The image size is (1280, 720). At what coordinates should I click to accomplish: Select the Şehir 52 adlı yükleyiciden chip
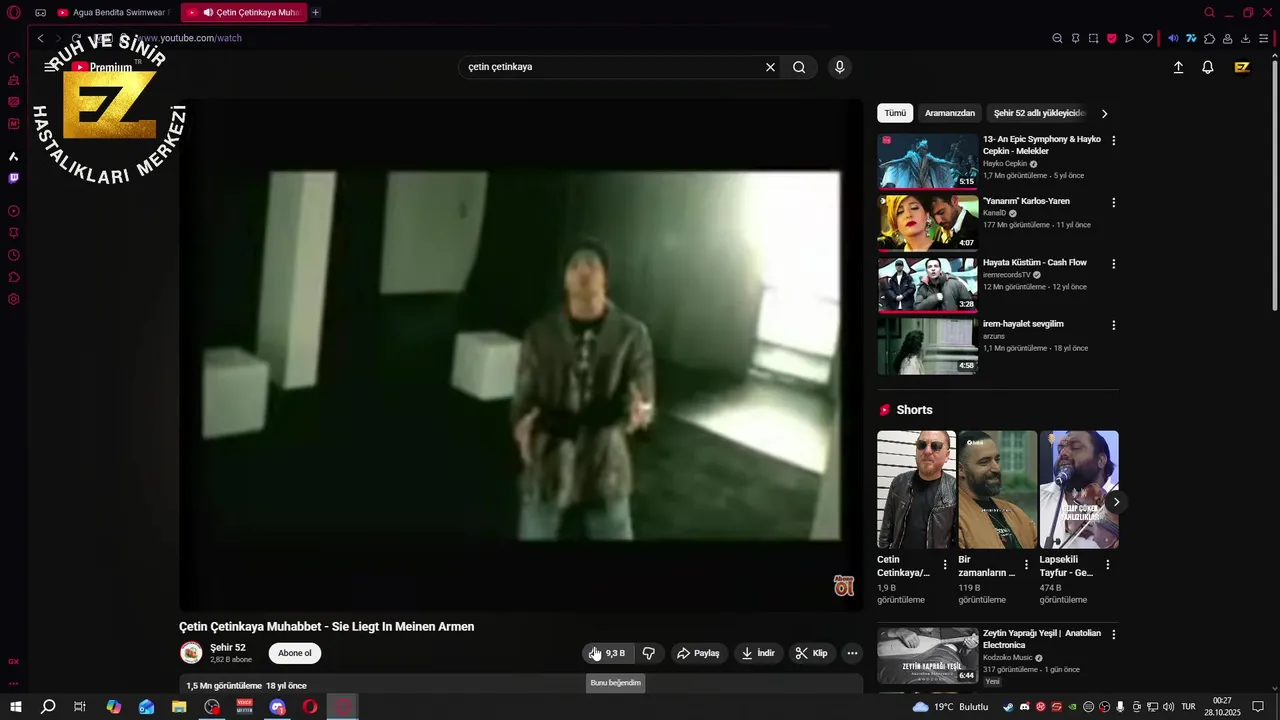pyautogui.click(x=1040, y=113)
